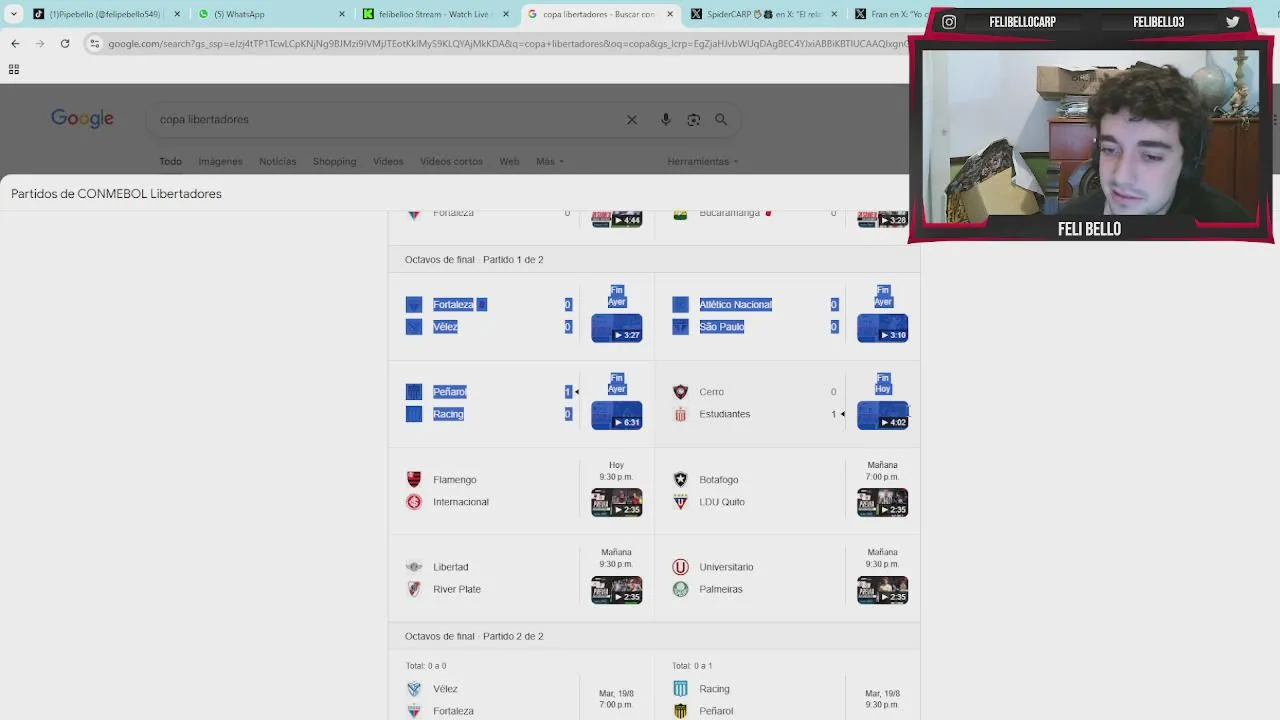Screen dimensions: 1280x720
Task: Switch to the felibelloo Stream Kick tab
Action: [433, 14]
